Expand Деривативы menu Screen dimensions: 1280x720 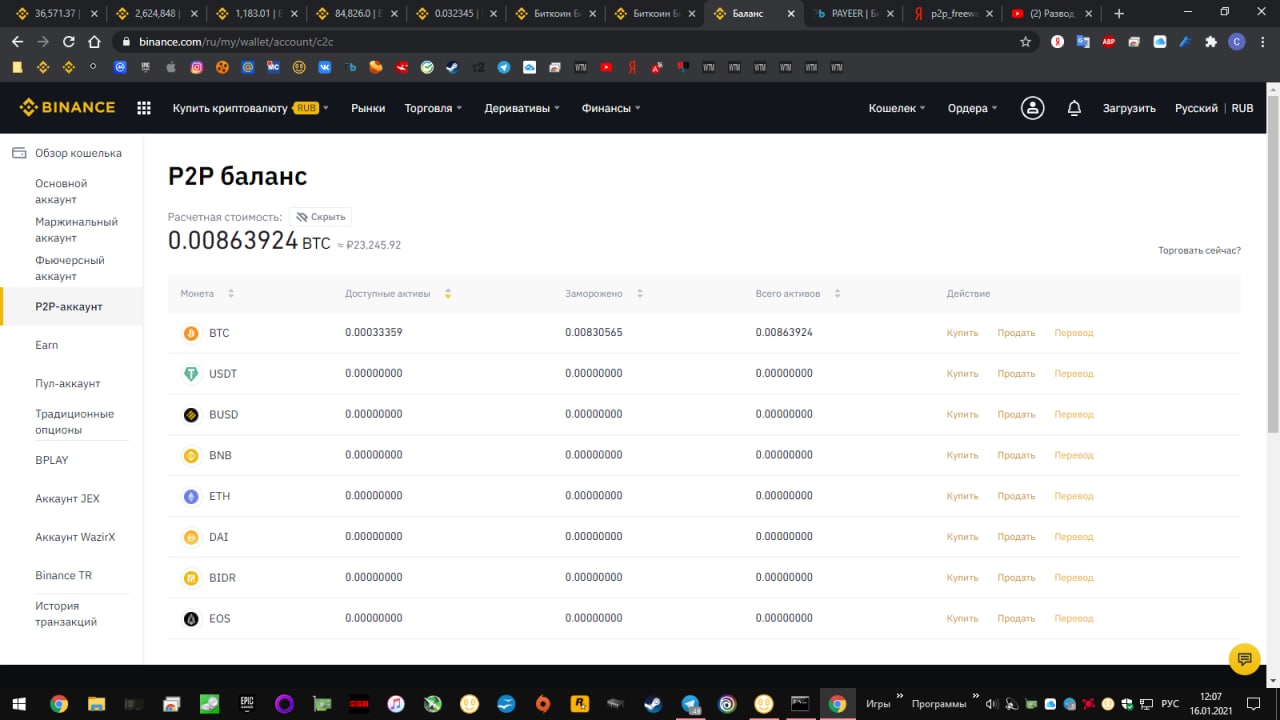tap(522, 108)
